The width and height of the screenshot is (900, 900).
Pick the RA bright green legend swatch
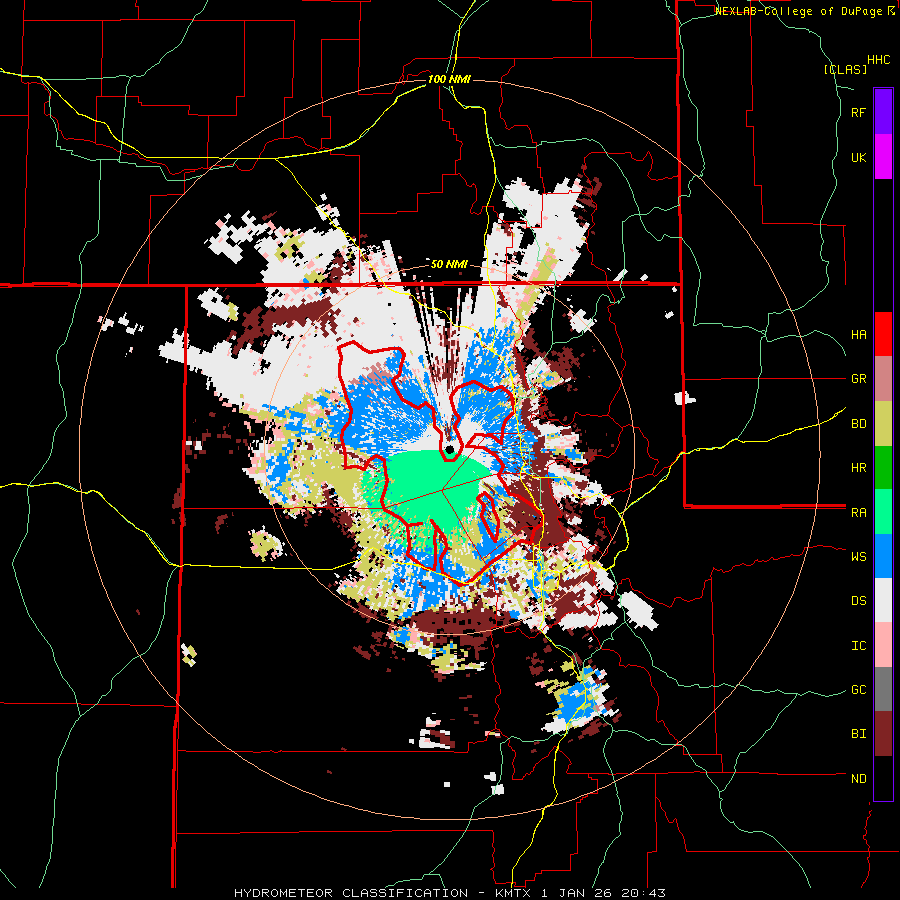pos(883,512)
